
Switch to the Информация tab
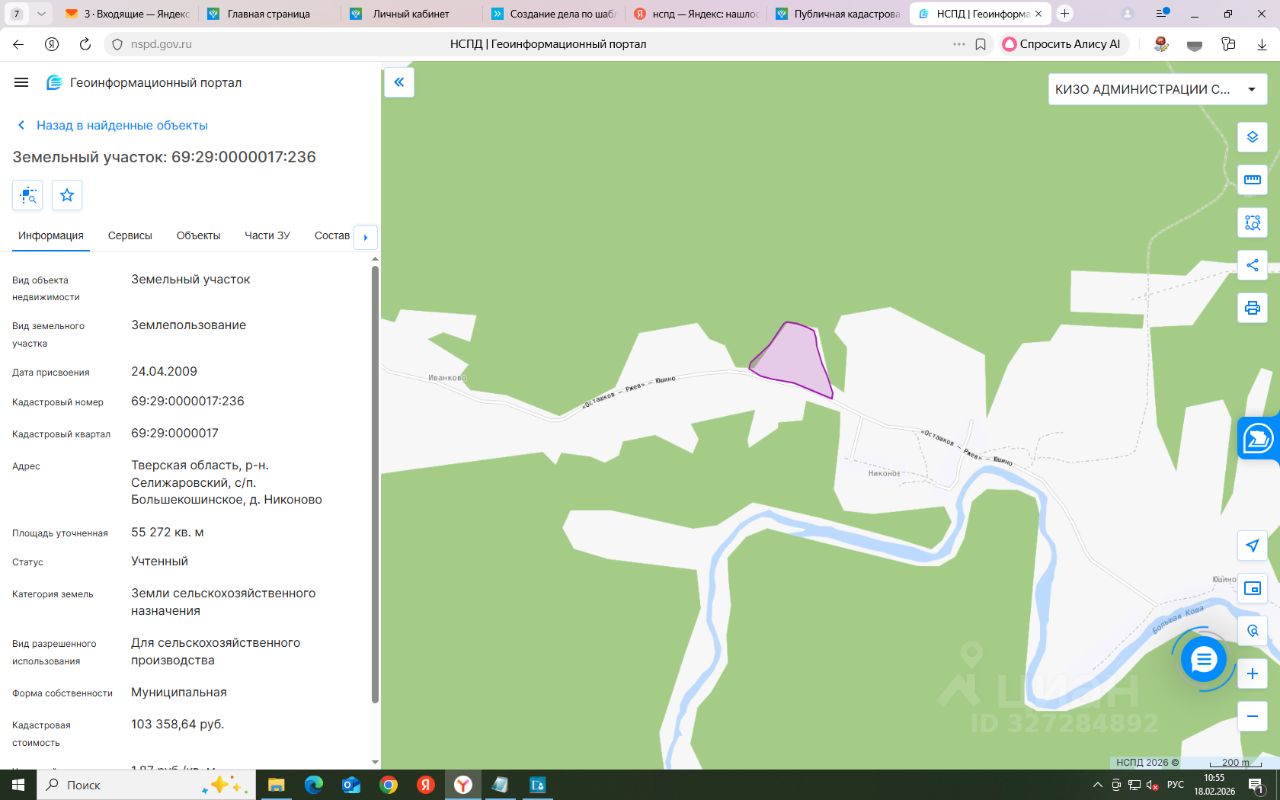[x=51, y=235]
